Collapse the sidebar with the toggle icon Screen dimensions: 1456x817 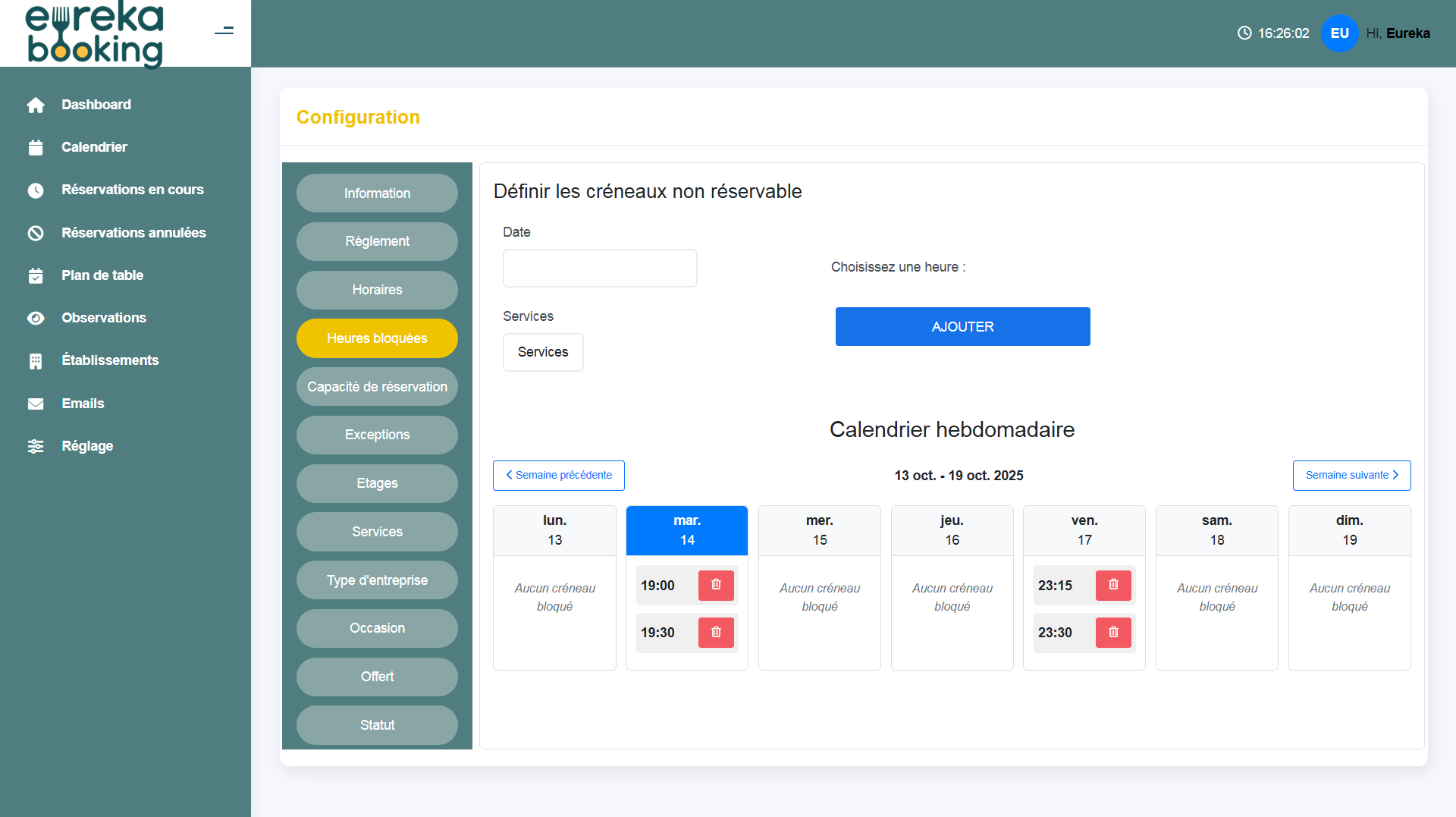224,31
